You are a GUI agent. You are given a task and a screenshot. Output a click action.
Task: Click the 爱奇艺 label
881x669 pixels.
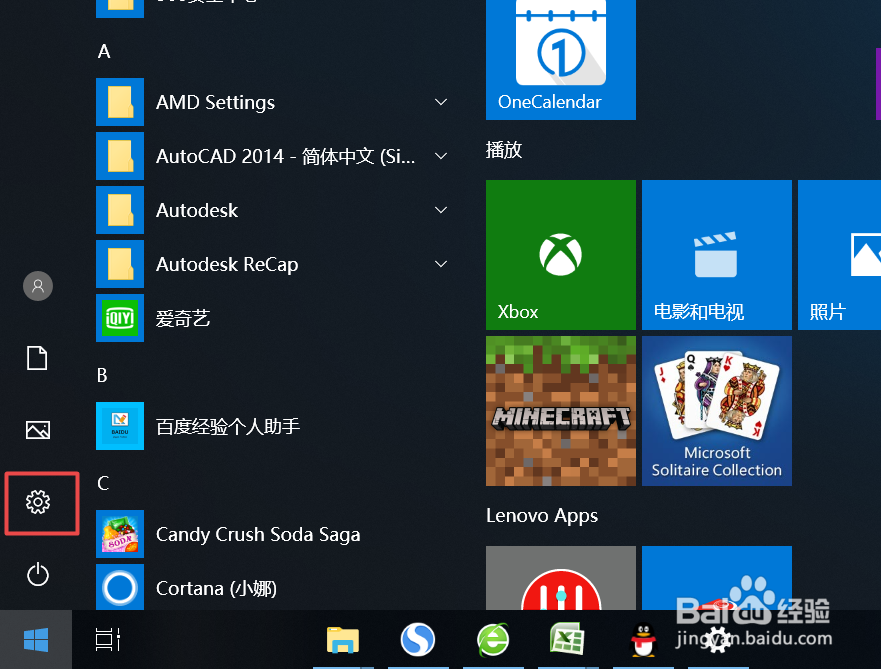click(x=183, y=318)
